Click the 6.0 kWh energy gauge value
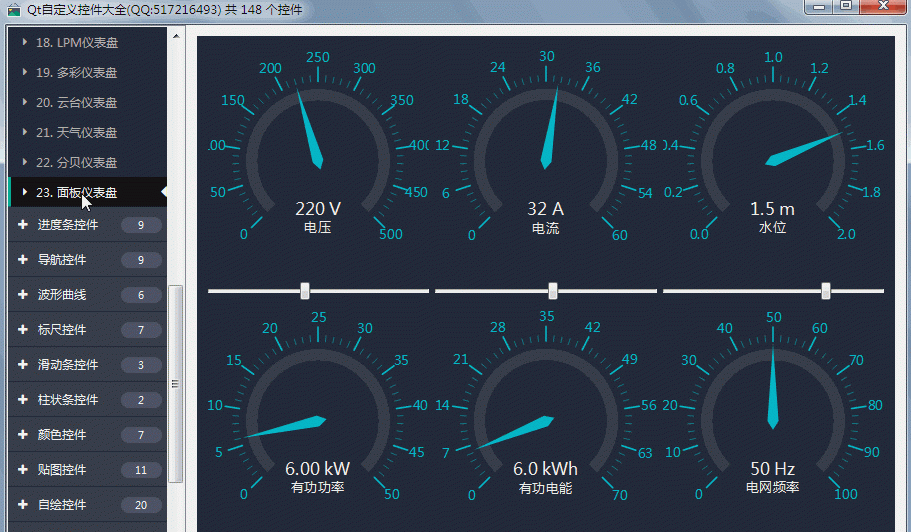 (546, 469)
